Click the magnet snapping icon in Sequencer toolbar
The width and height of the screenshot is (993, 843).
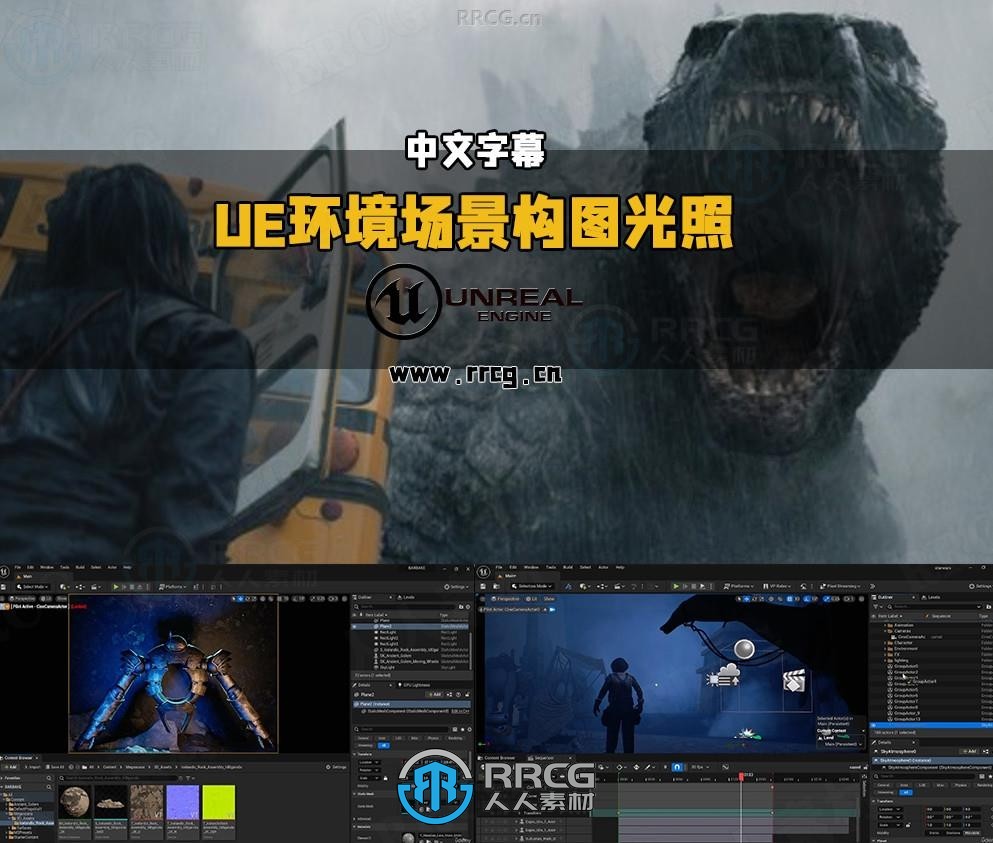tap(676, 767)
